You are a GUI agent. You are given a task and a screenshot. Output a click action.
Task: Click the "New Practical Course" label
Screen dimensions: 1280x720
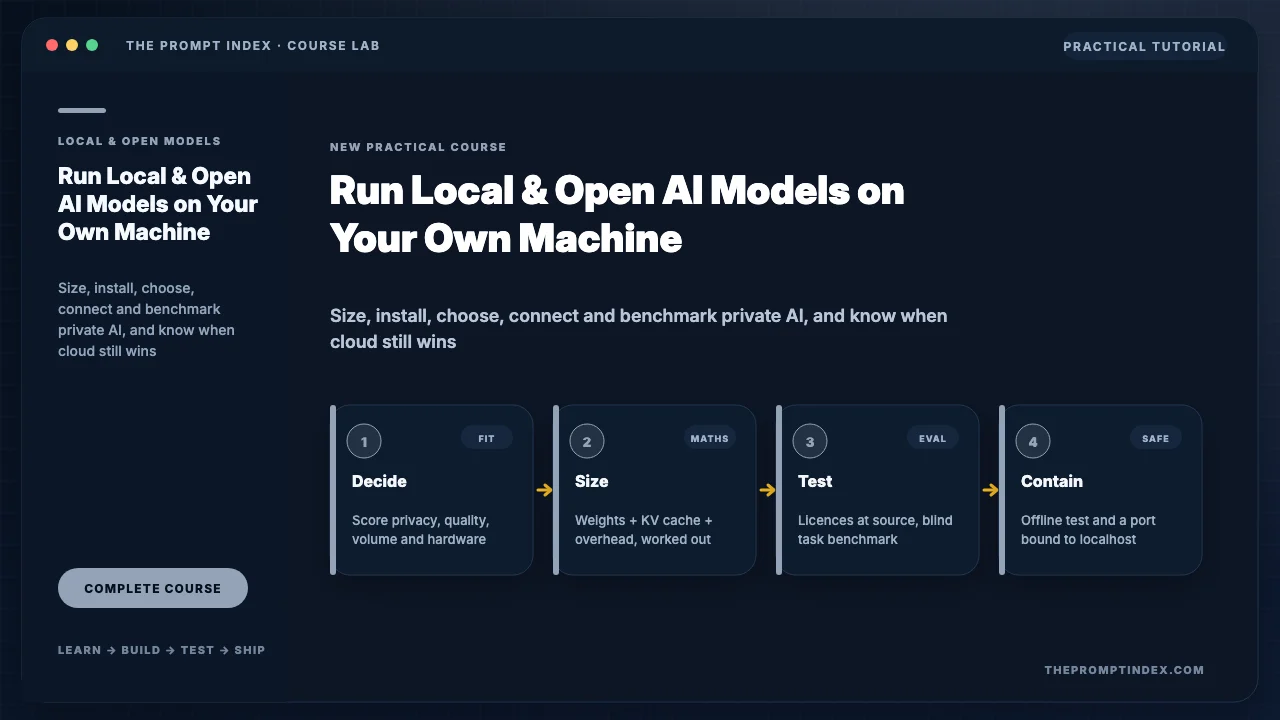coord(418,147)
